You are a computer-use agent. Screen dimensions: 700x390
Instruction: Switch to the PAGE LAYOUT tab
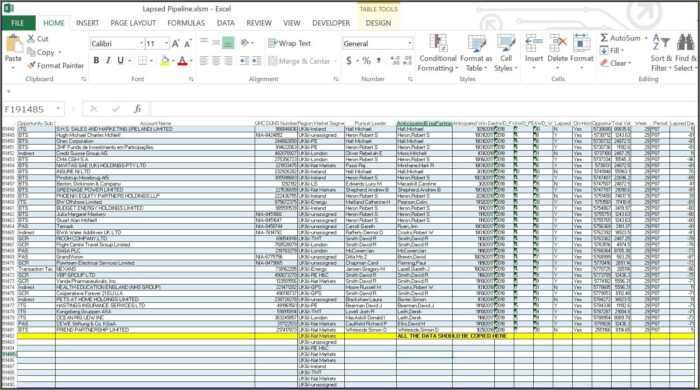(x=133, y=23)
